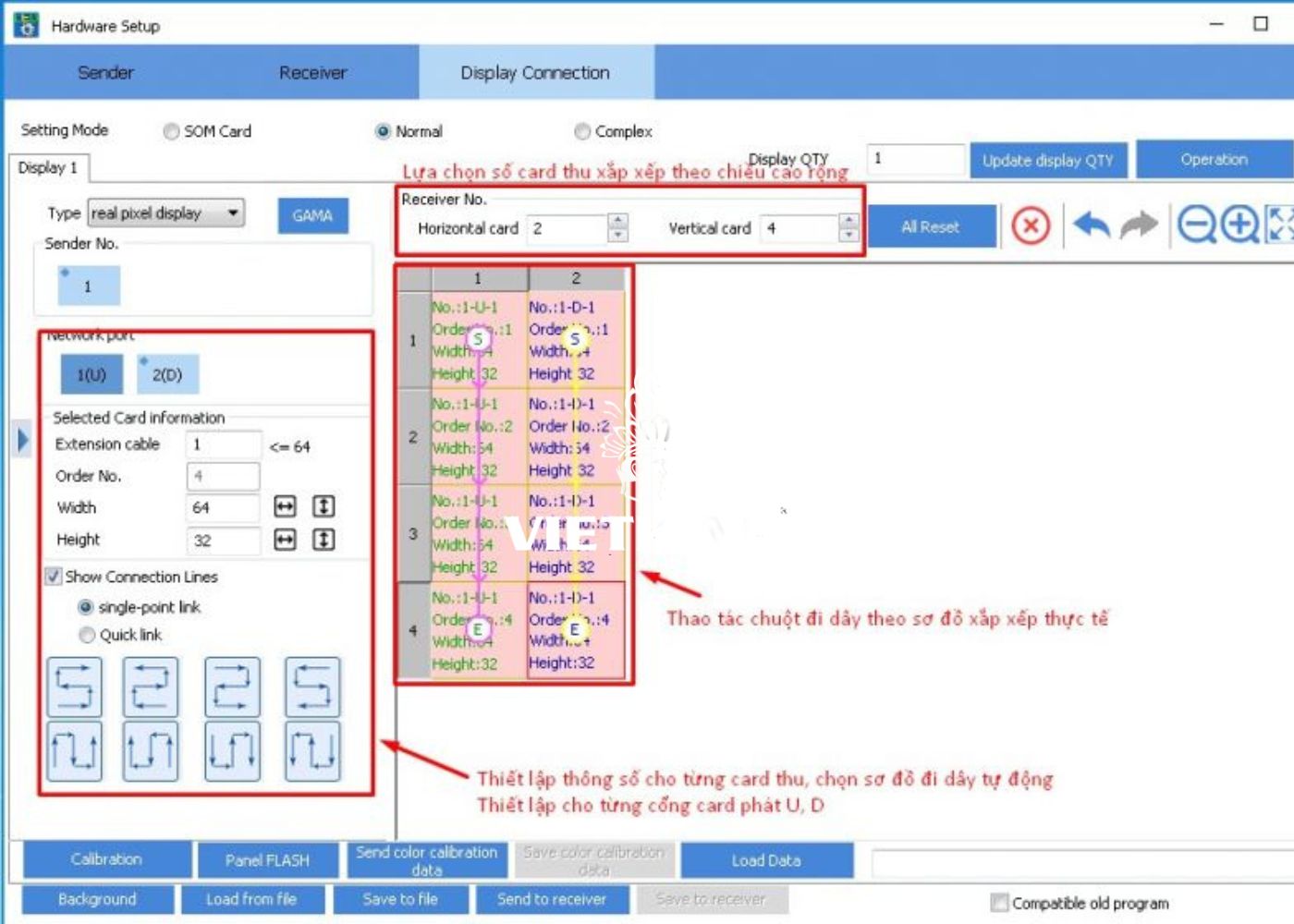Click the blue undo arrow icon
Image resolution: width=1294 pixels, height=924 pixels.
1092,225
